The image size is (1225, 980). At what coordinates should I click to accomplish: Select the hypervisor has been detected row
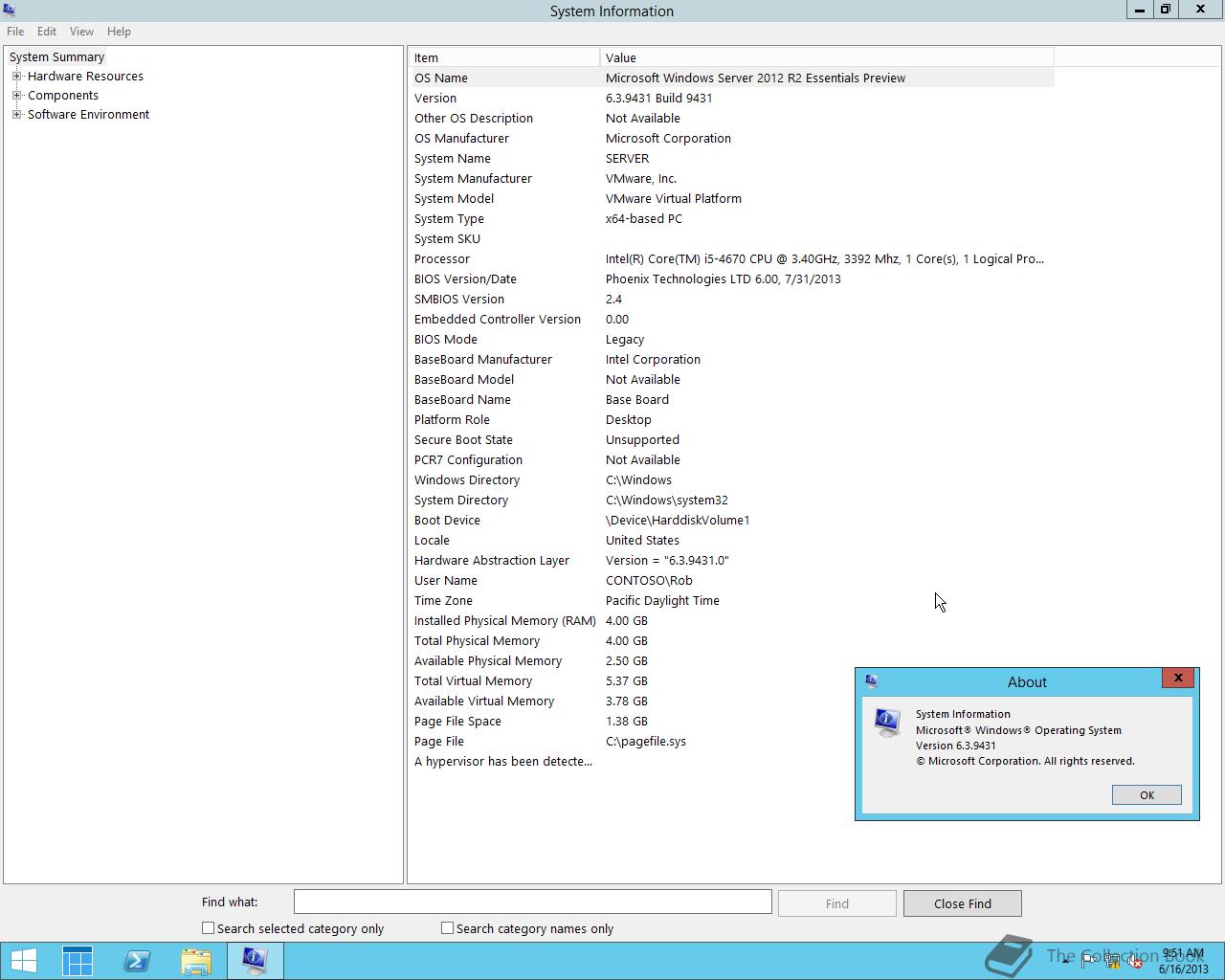(732, 761)
